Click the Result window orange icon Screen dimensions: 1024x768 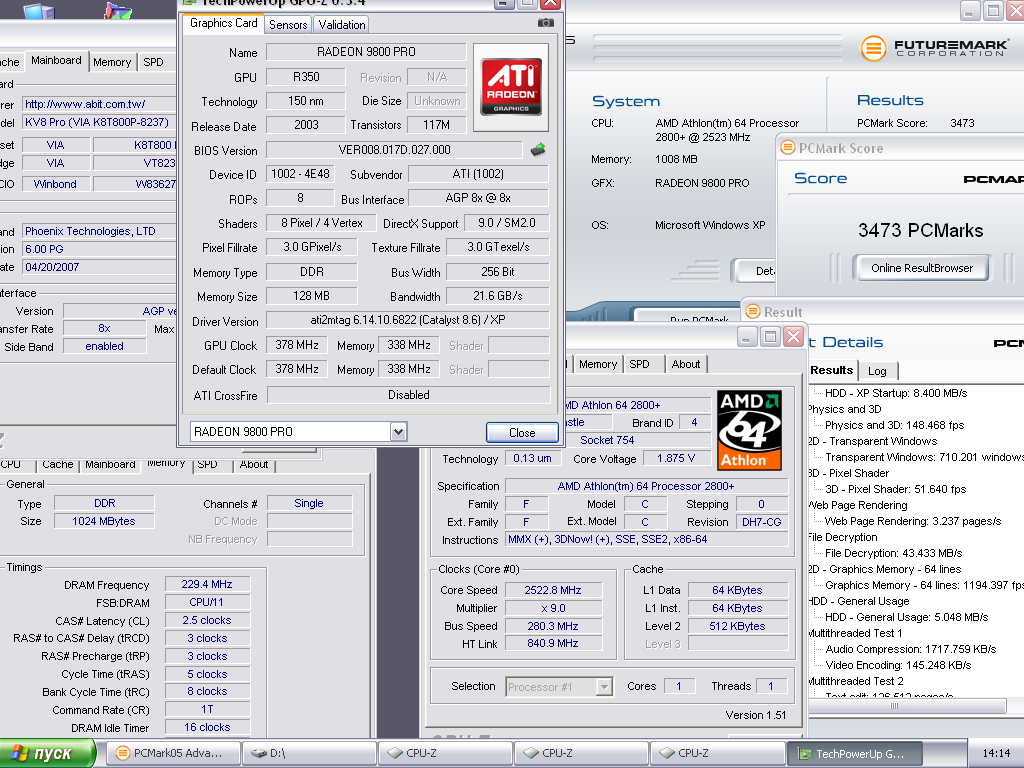pyautogui.click(x=753, y=312)
